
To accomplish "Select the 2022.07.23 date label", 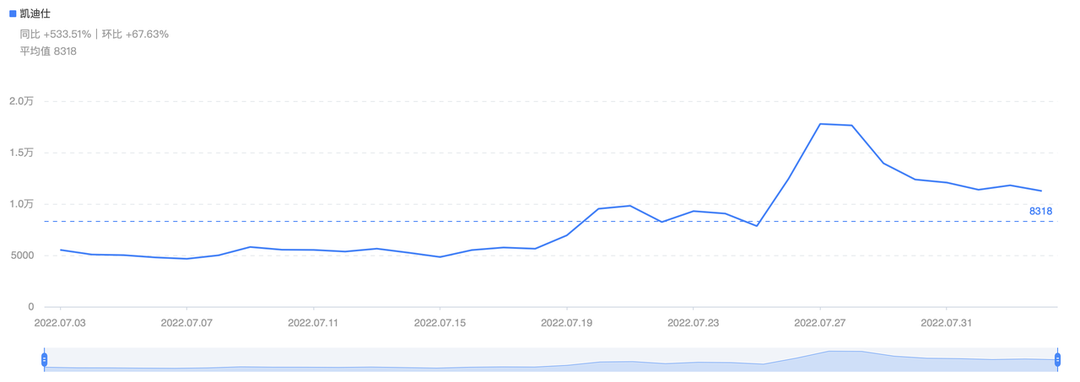I will [693, 321].
